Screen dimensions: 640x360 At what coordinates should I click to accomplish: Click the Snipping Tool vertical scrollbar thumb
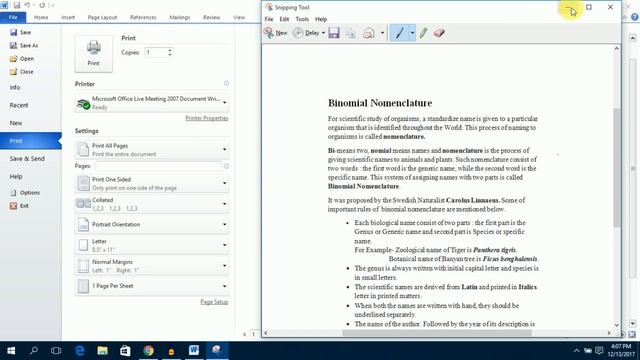pos(617,167)
